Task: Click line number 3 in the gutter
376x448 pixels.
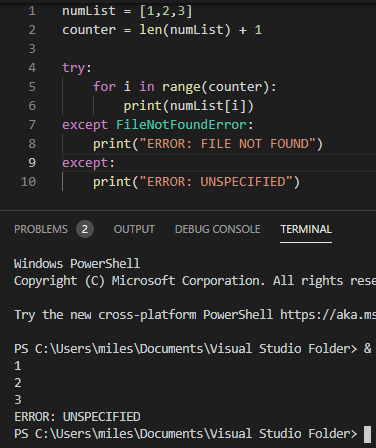Action: coord(32,49)
